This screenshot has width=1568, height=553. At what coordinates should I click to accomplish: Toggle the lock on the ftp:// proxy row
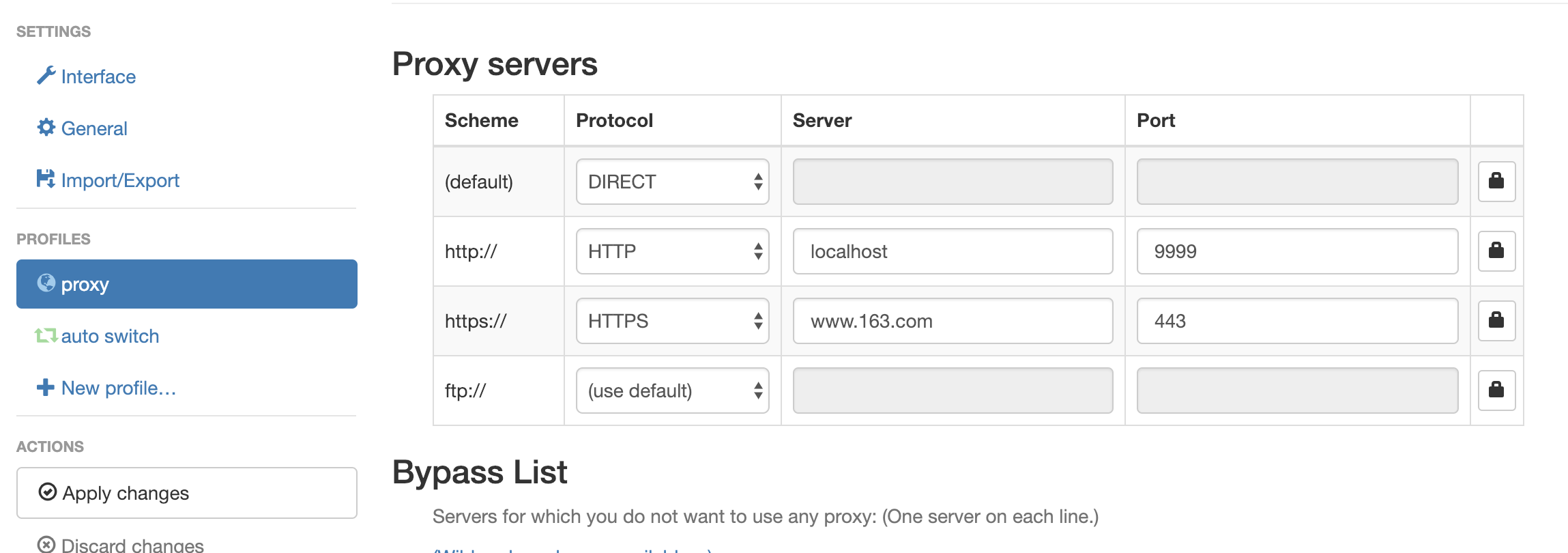tap(1496, 390)
